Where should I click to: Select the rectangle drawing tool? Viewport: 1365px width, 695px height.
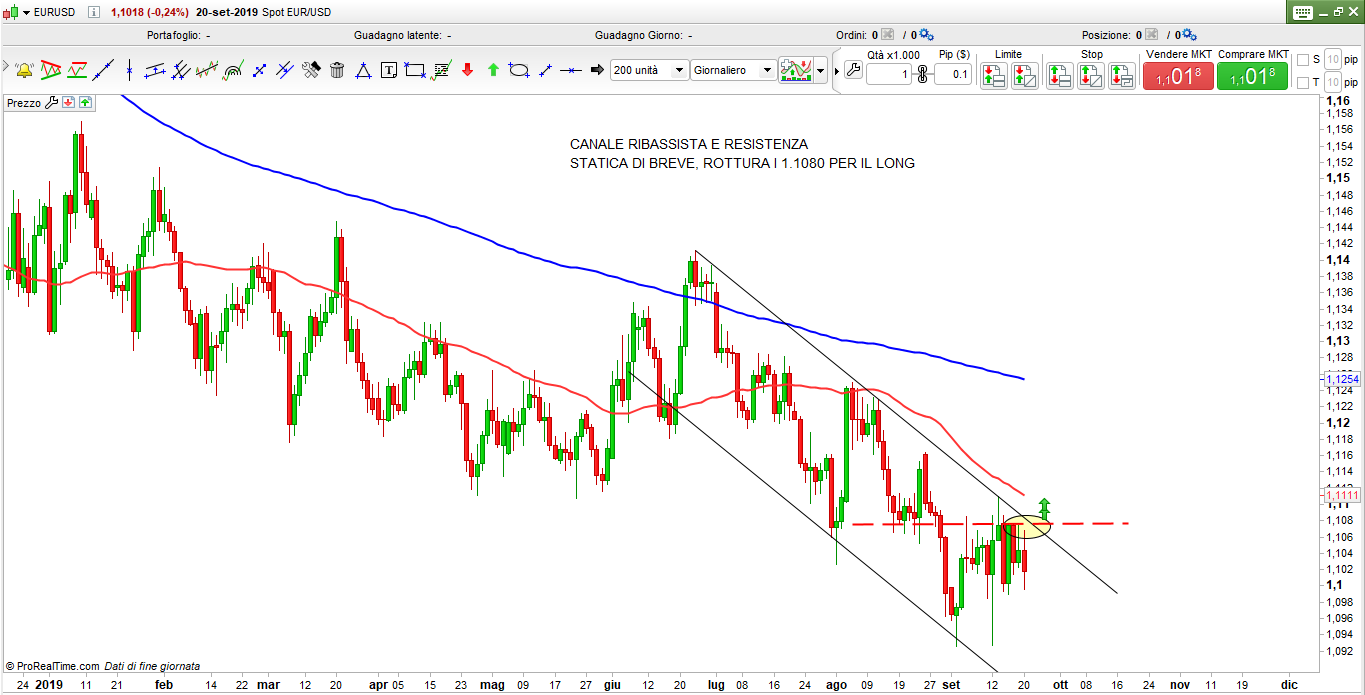(415, 70)
